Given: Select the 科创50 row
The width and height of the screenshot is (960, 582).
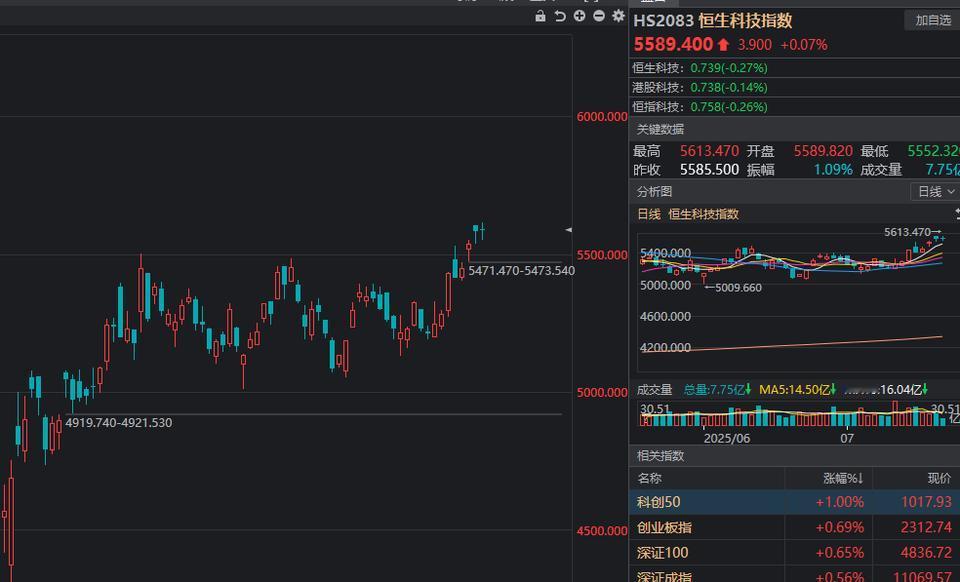Looking at the screenshot, I should 795,502.
